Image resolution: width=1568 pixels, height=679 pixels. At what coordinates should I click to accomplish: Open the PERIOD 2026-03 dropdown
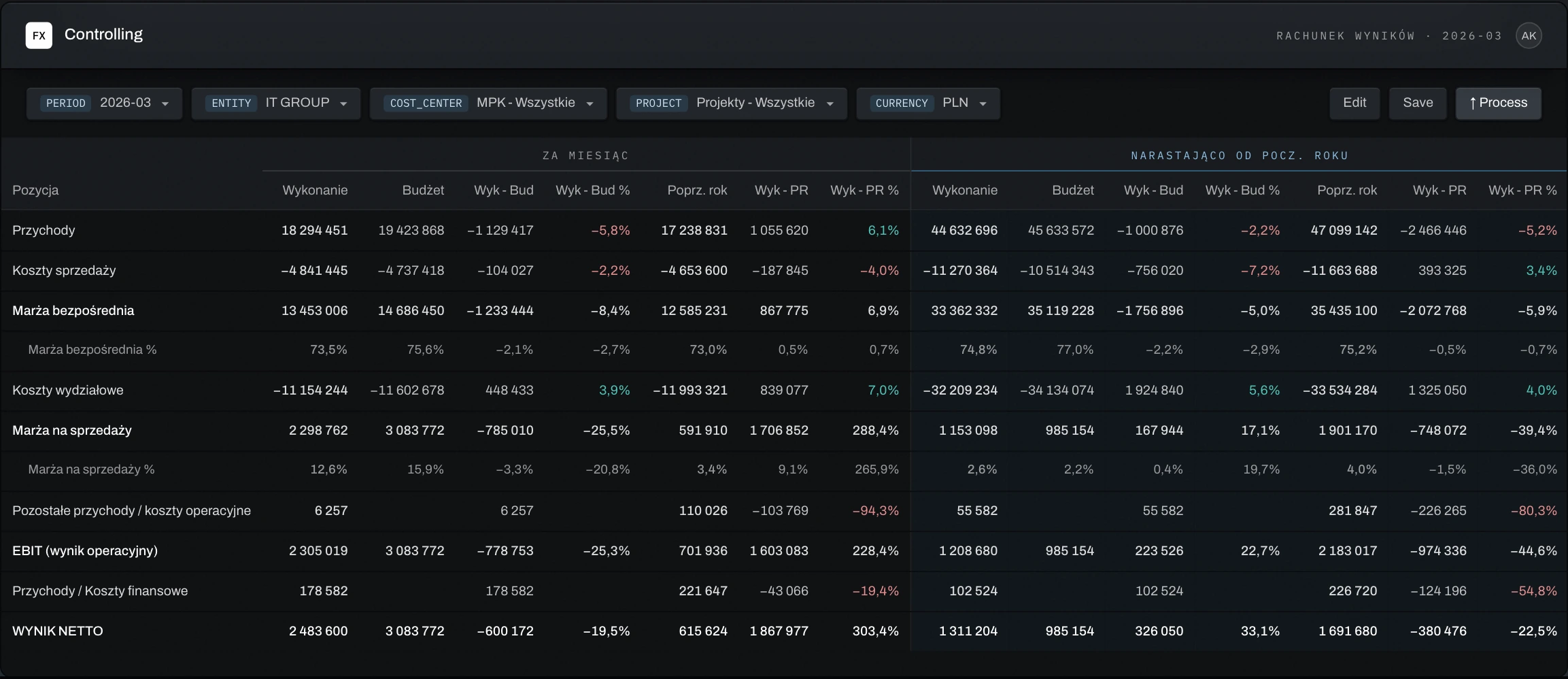(x=105, y=103)
